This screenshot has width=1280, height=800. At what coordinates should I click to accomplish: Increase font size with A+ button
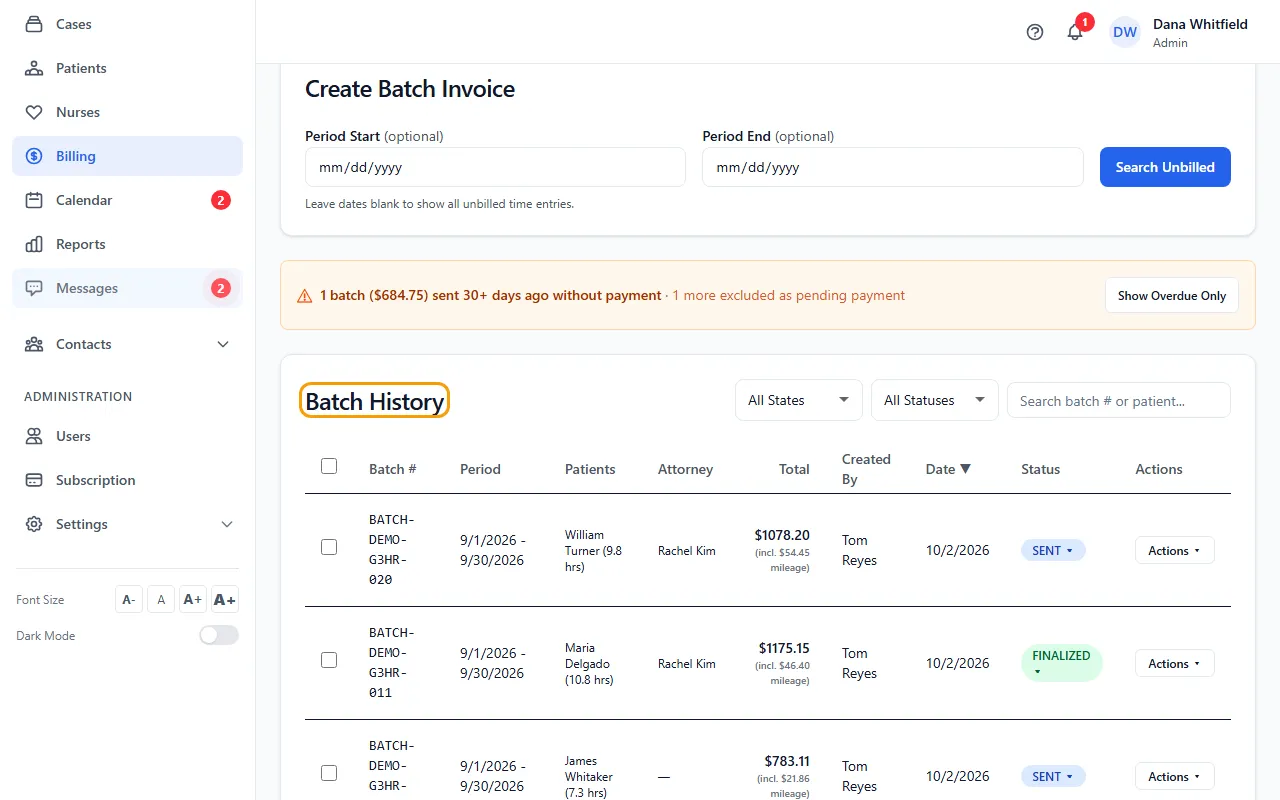tap(193, 600)
